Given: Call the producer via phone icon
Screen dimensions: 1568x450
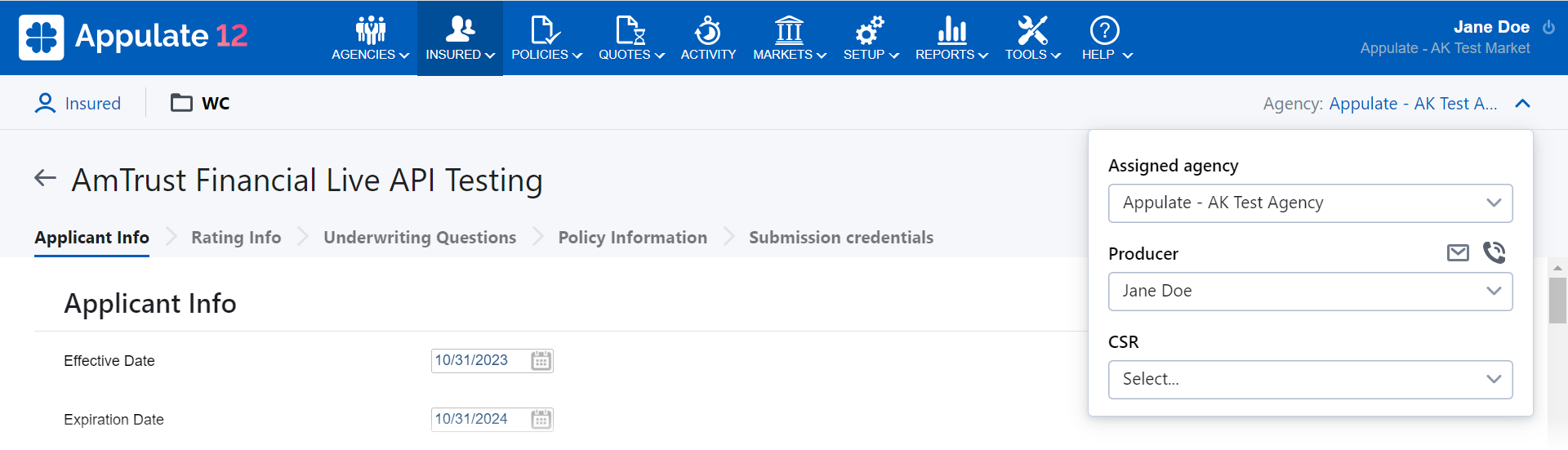Looking at the screenshot, I should (1494, 252).
